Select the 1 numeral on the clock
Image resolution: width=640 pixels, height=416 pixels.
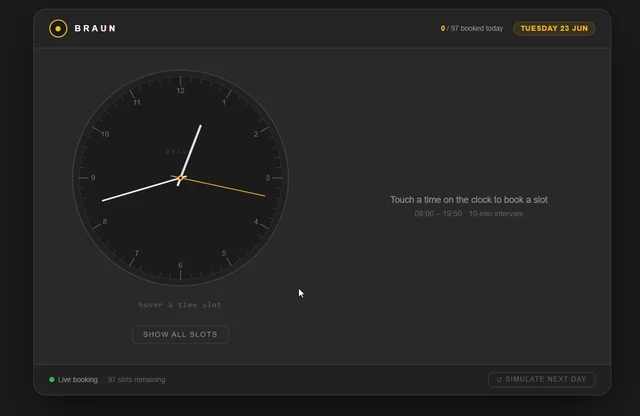pyautogui.click(x=224, y=102)
